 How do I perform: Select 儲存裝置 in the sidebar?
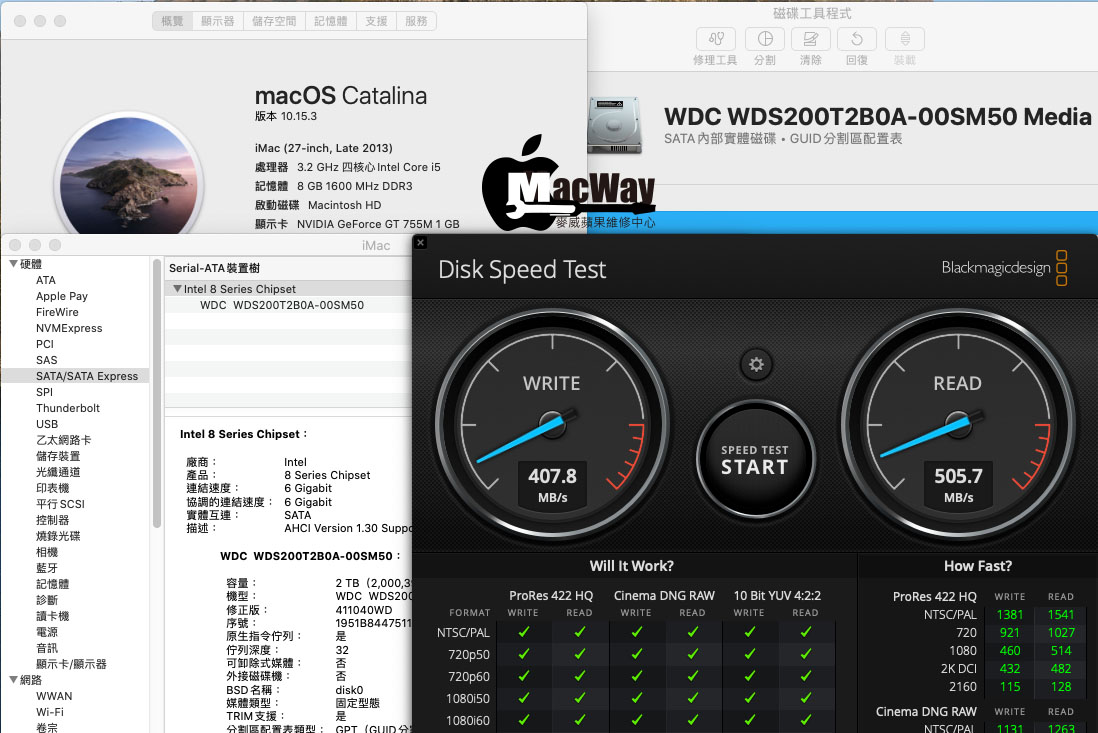pos(58,456)
